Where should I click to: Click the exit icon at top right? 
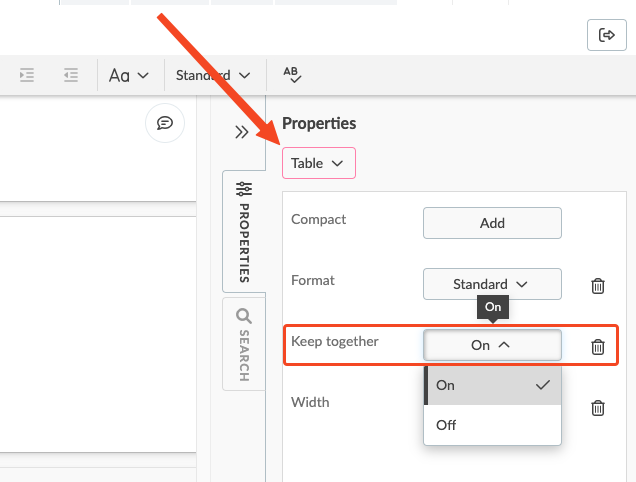(607, 35)
